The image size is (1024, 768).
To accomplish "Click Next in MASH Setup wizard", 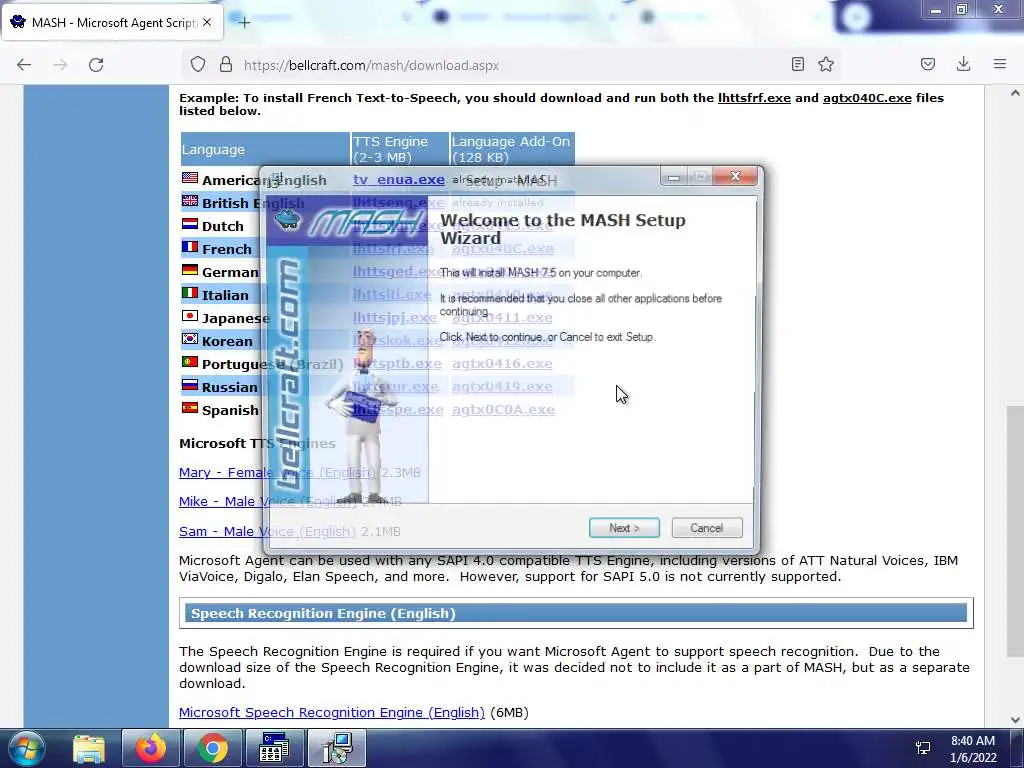I will (624, 528).
